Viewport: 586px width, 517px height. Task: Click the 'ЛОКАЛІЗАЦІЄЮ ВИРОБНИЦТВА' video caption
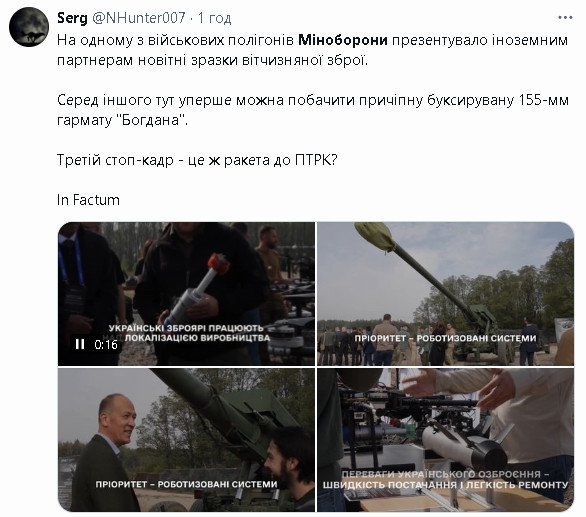197,338
